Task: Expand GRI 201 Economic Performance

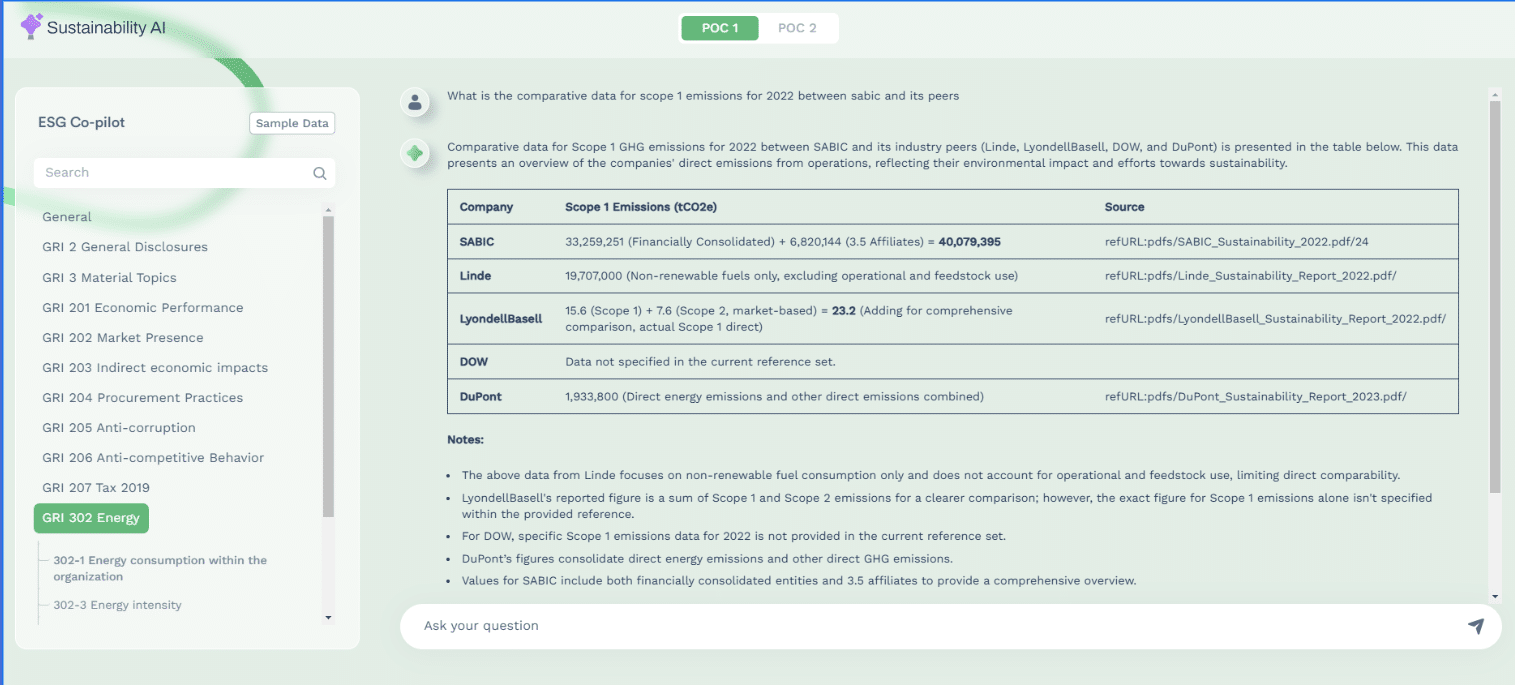Action: (142, 308)
